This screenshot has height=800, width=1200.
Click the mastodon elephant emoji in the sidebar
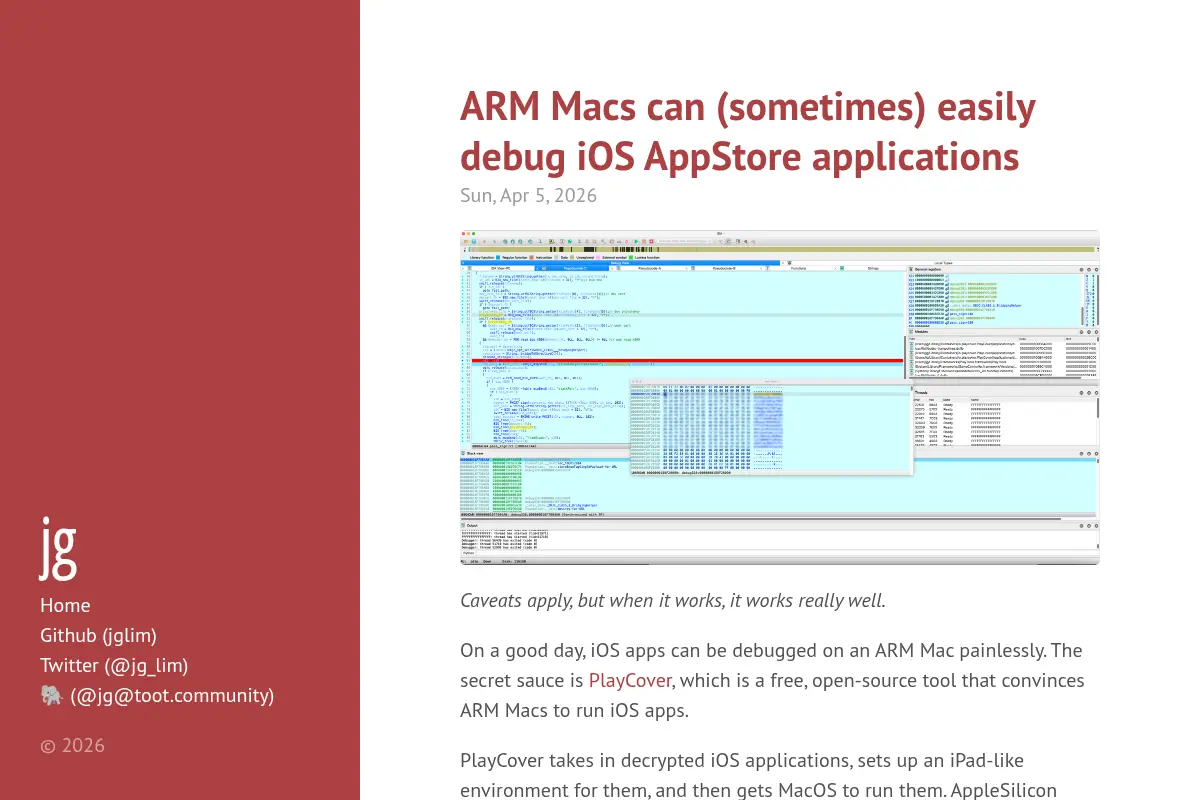pos(52,695)
